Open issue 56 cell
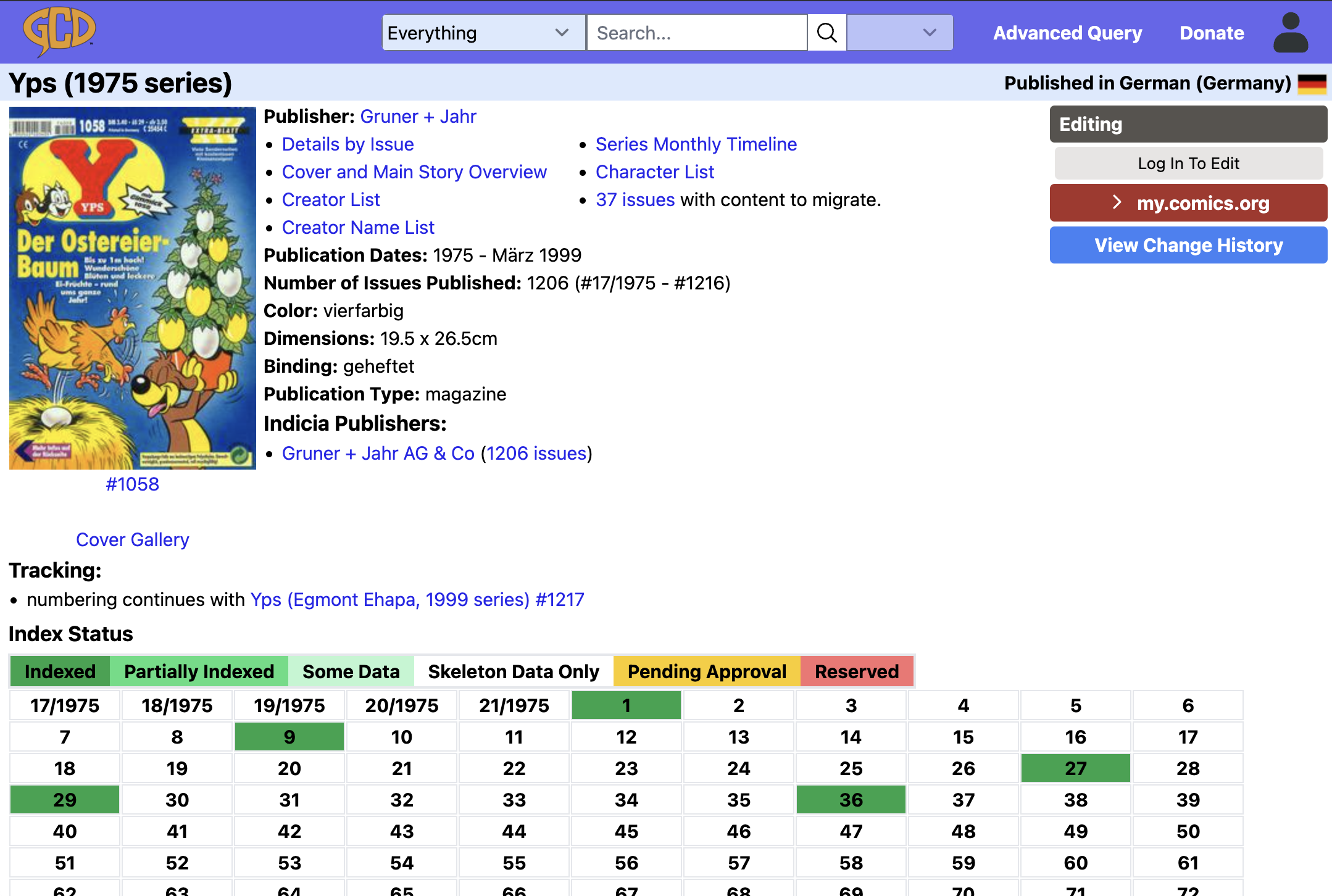 tap(626, 863)
